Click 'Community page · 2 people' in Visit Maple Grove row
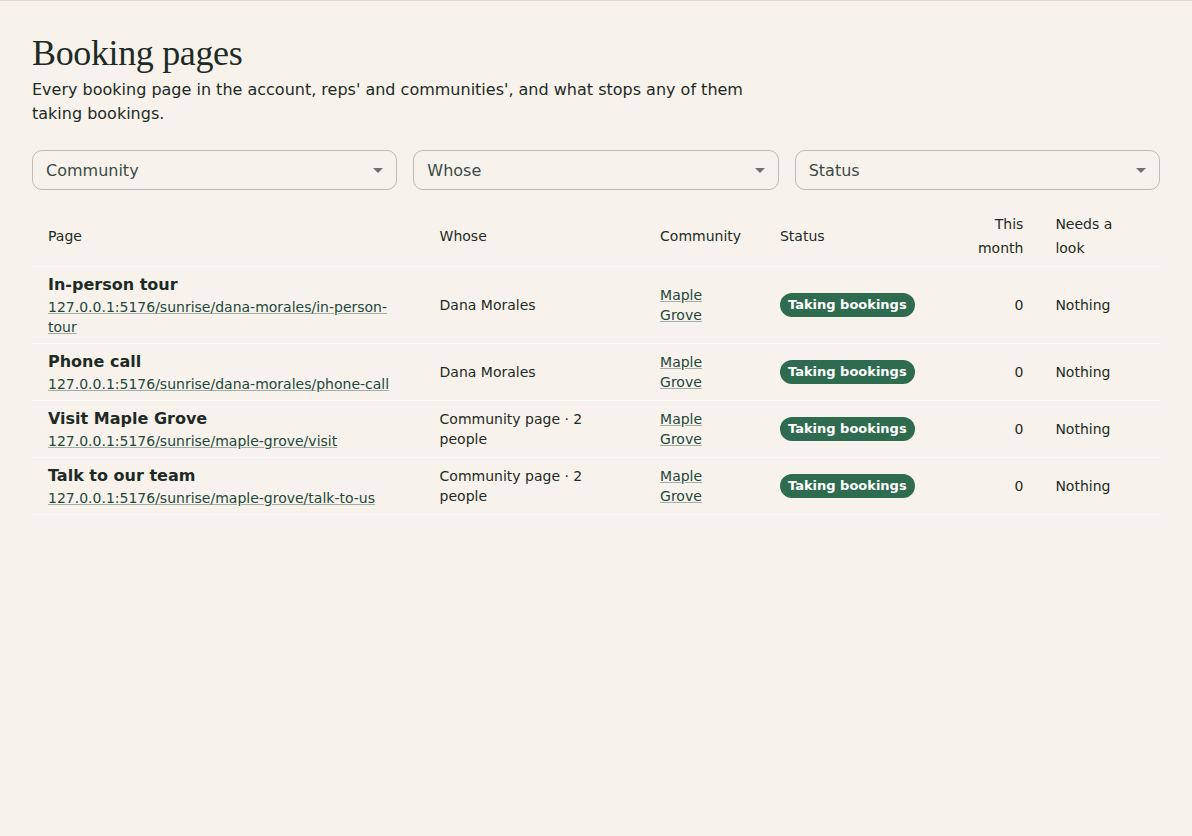This screenshot has height=836, width=1192. [510, 429]
